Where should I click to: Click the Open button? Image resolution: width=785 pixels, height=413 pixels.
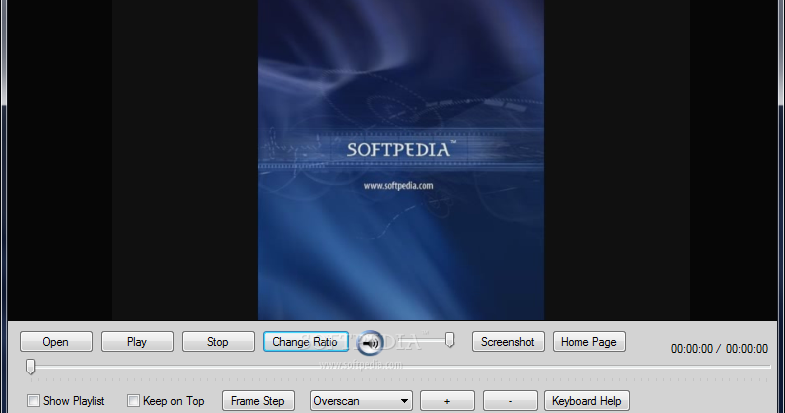tap(56, 341)
